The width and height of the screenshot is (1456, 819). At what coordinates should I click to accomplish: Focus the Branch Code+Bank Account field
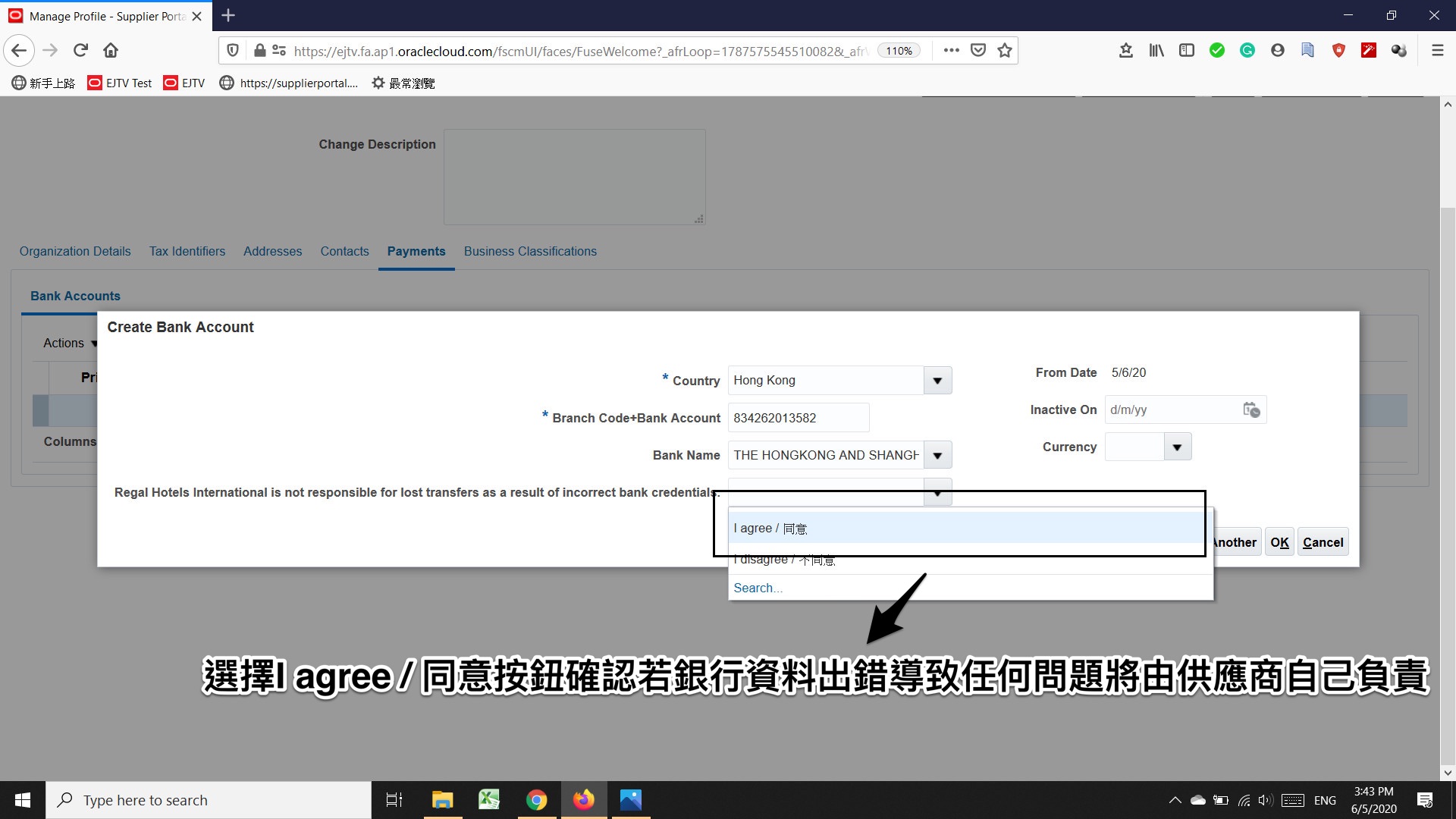(x=799, y=419)
